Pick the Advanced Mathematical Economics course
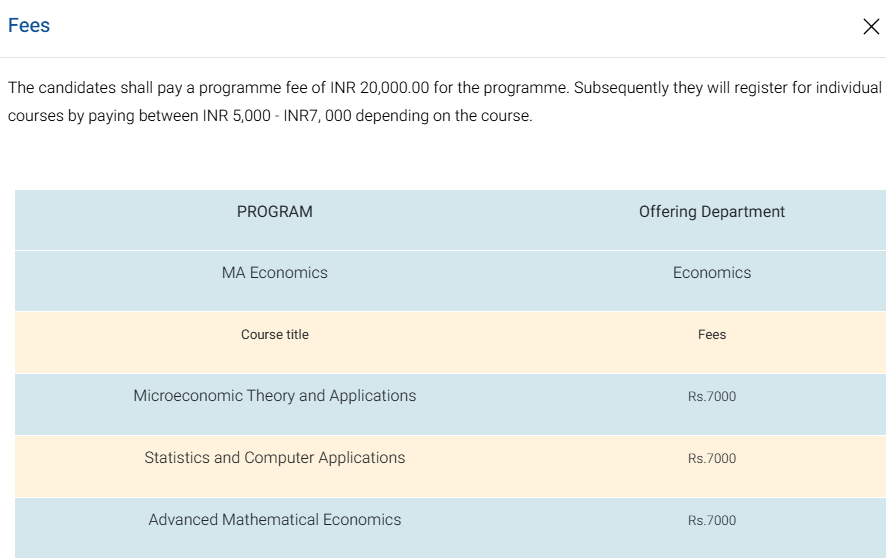The width and height of the screenshot is (886, 558). point(274,520)
